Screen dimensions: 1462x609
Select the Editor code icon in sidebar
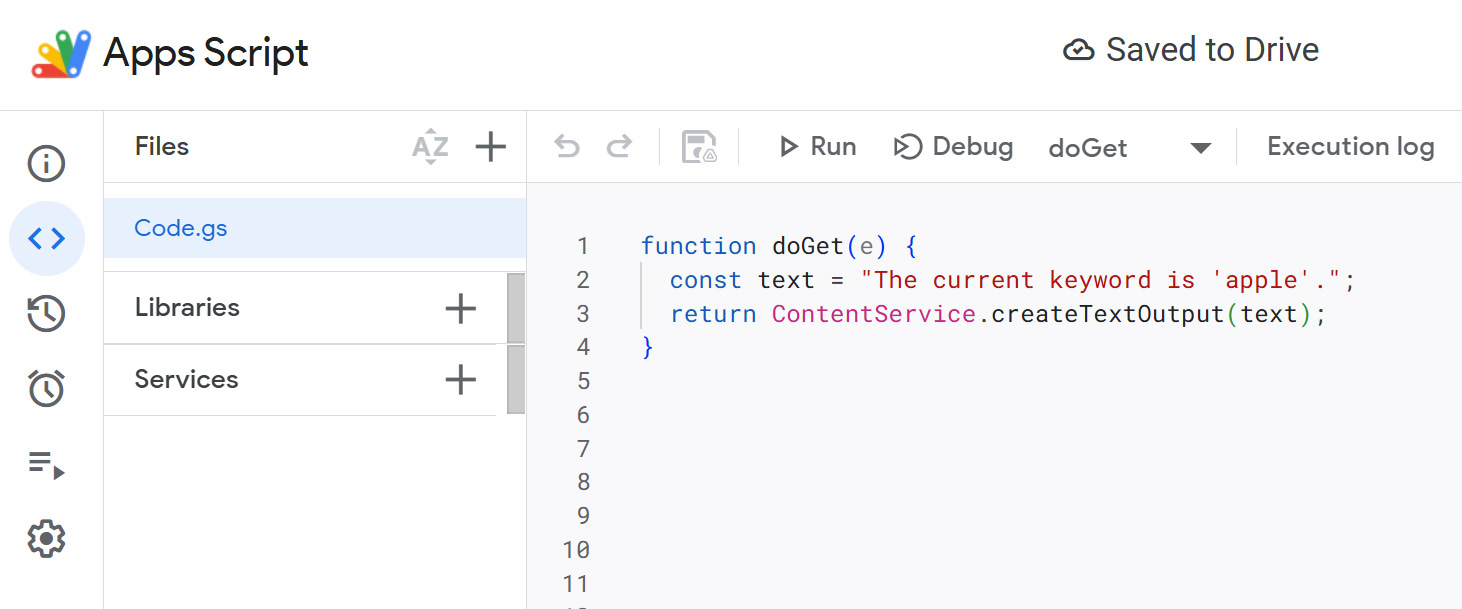pos(46,238)
